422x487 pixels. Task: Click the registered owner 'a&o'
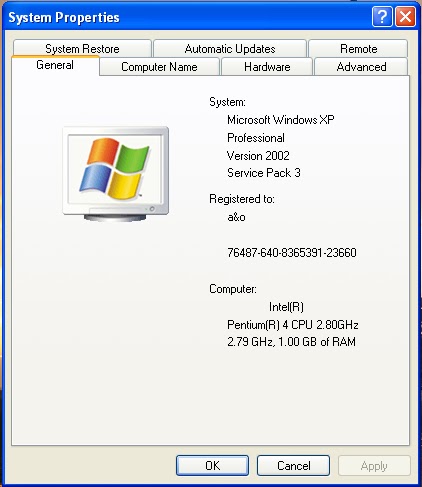236,217
